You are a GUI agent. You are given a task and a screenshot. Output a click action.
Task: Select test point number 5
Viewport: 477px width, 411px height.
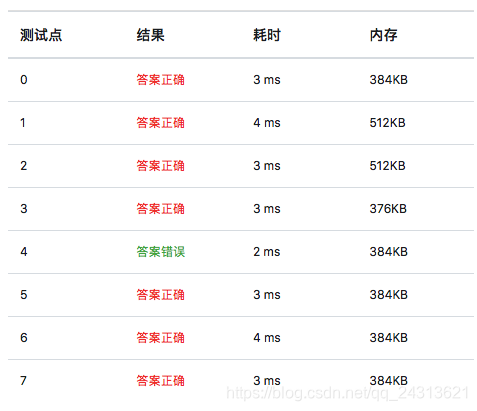tap(24, 295)
